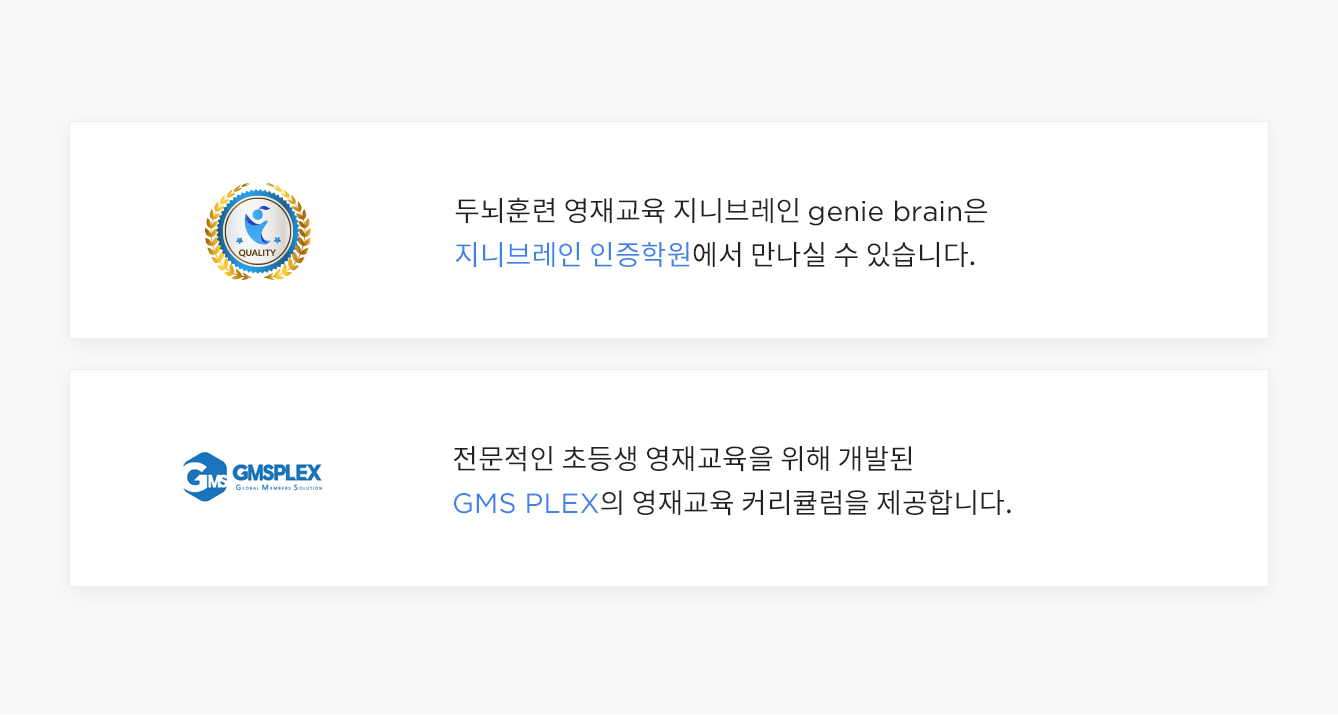
Task: Click the 'genie brain' text
Action: 884,211
